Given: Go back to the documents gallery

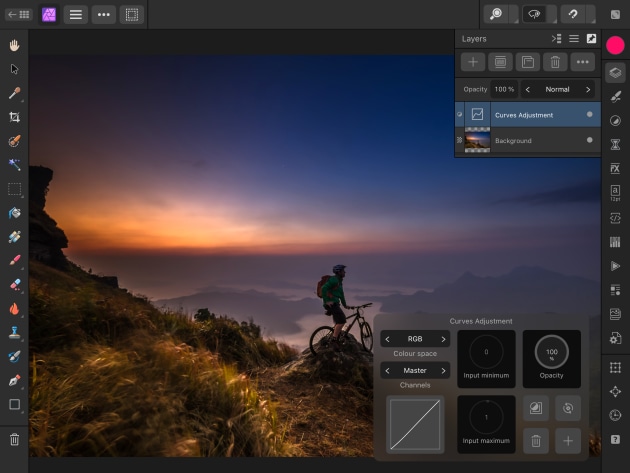Looking at the screenshot, I should click(18, 15).
